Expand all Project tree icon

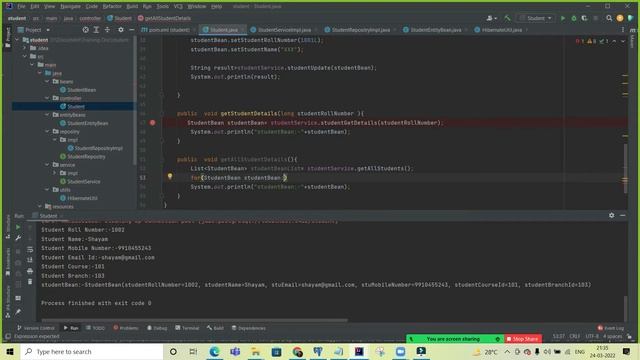click(96, 30)
